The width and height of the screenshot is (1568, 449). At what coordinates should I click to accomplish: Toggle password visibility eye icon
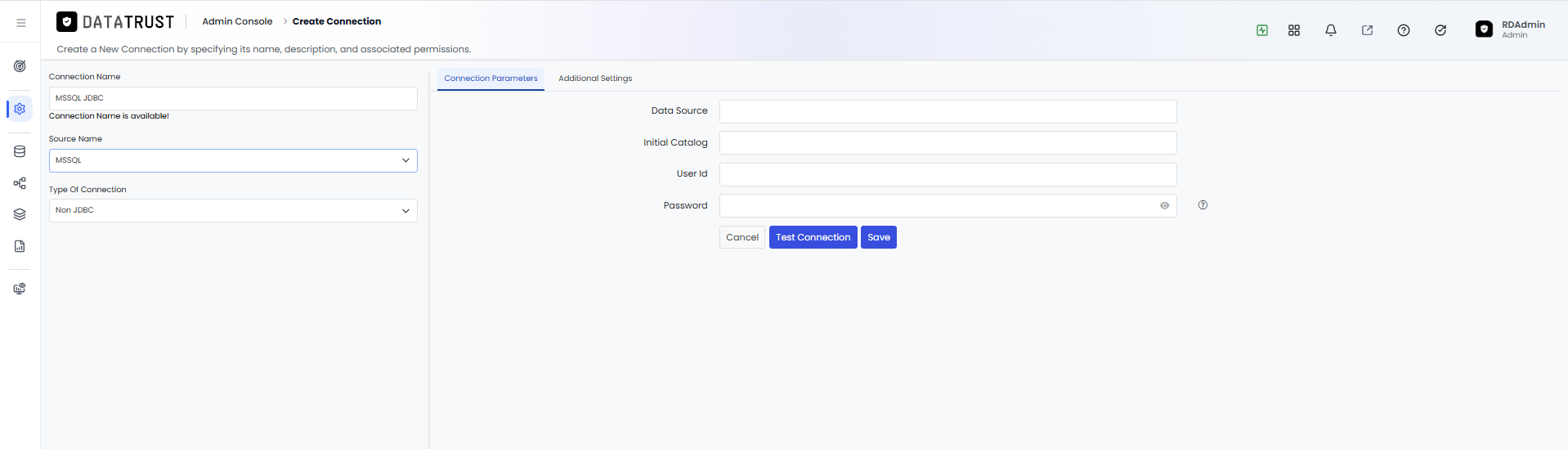coord(1164,206)
